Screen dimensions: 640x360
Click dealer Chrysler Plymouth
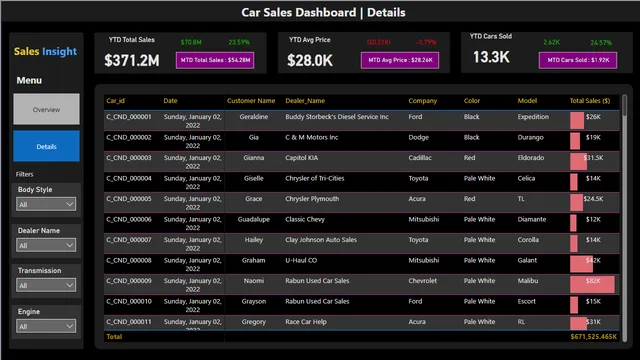[x=312, y=199]
